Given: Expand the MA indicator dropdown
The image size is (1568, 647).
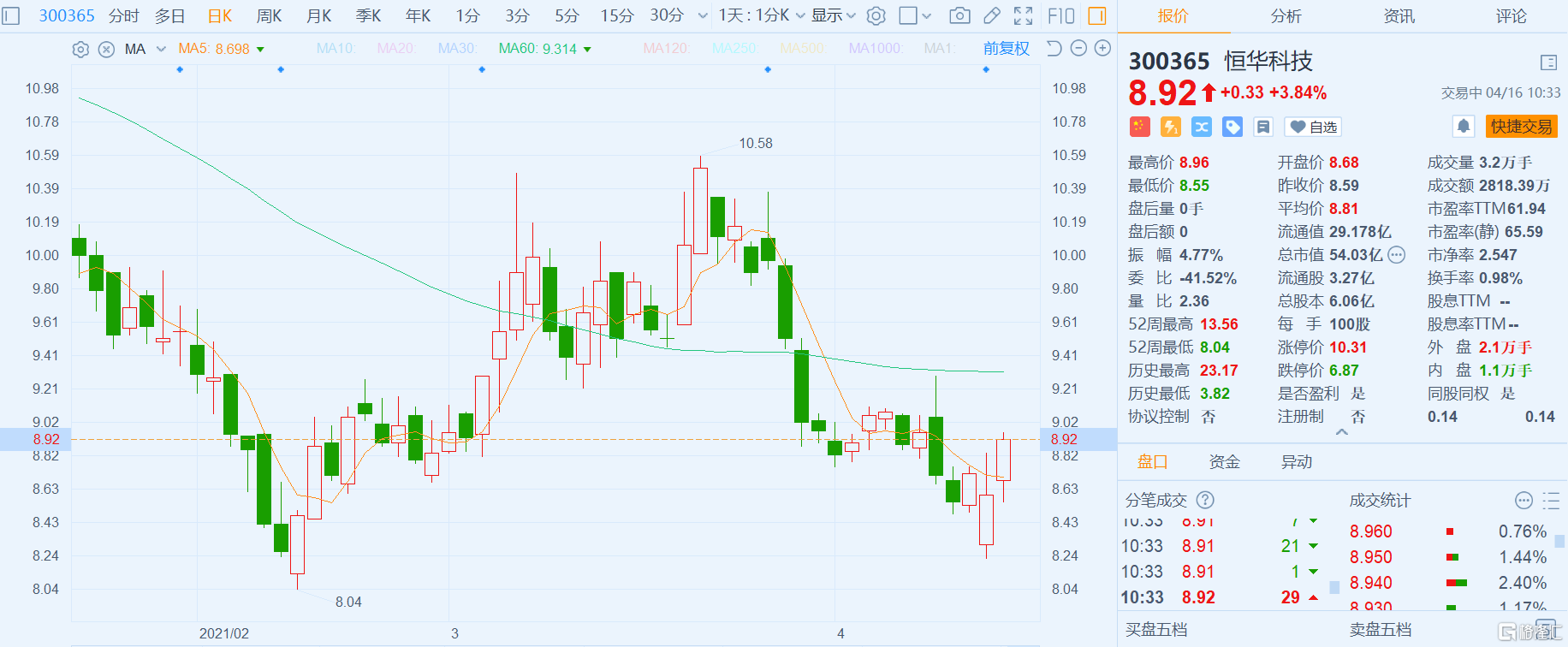Looking at the screenshot, I should [x=161, y=50].
